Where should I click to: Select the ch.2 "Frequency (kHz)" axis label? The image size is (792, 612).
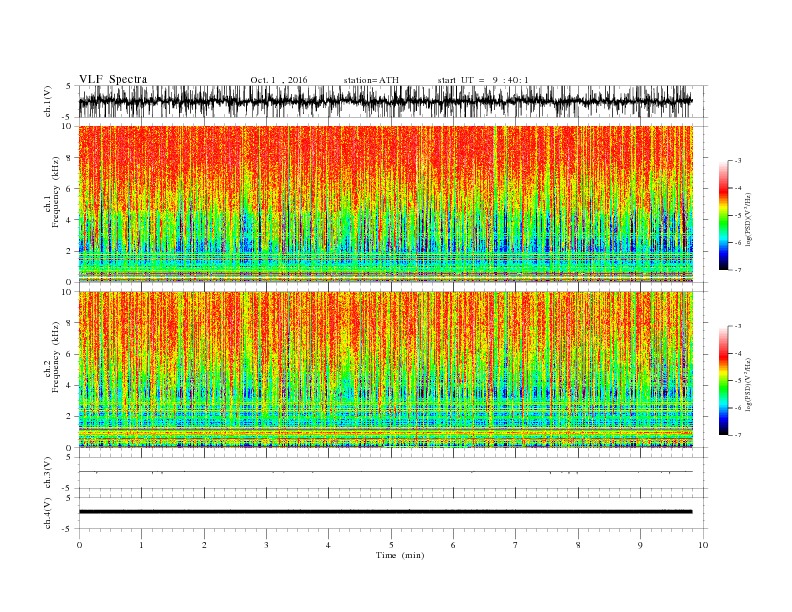56,357
